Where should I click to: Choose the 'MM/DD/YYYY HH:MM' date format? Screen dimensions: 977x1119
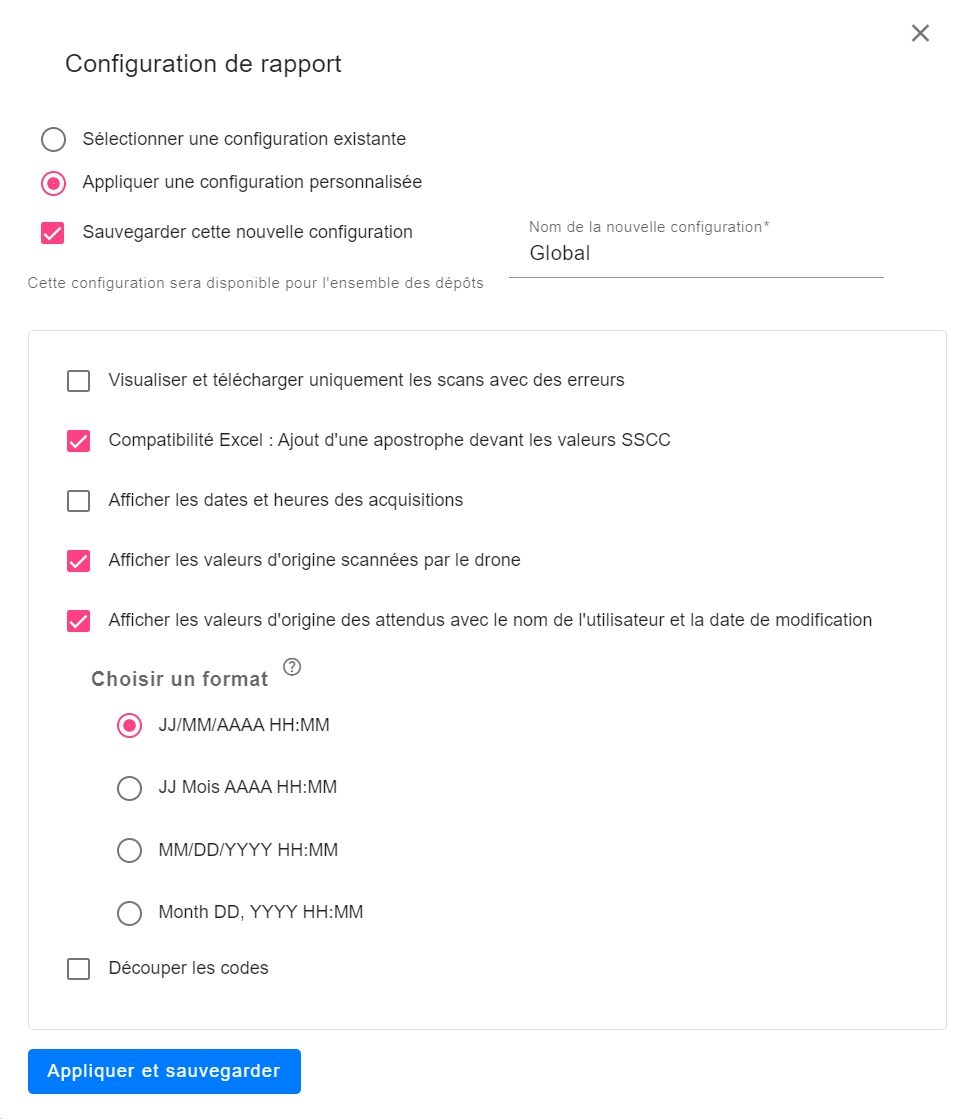(x=129, y=851)
